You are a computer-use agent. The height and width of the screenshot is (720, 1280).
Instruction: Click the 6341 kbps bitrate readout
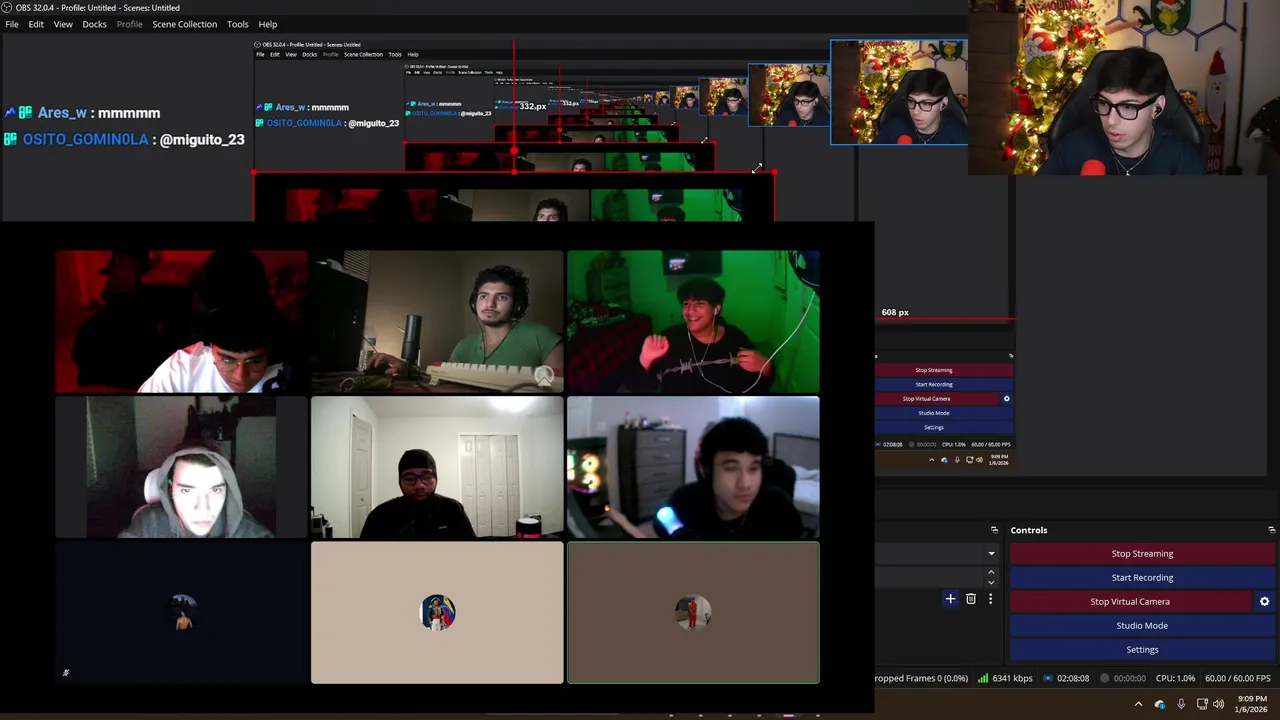coord(1012,678)
